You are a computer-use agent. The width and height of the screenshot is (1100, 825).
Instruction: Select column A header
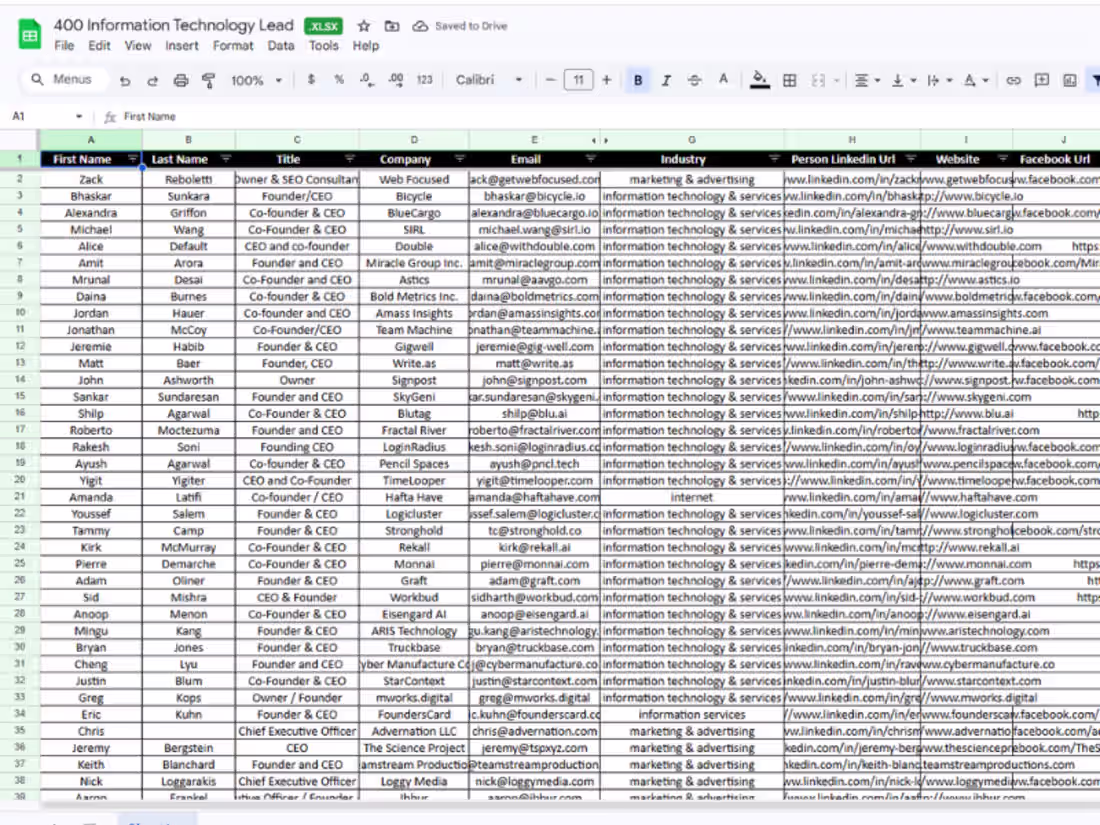(90, 140)
